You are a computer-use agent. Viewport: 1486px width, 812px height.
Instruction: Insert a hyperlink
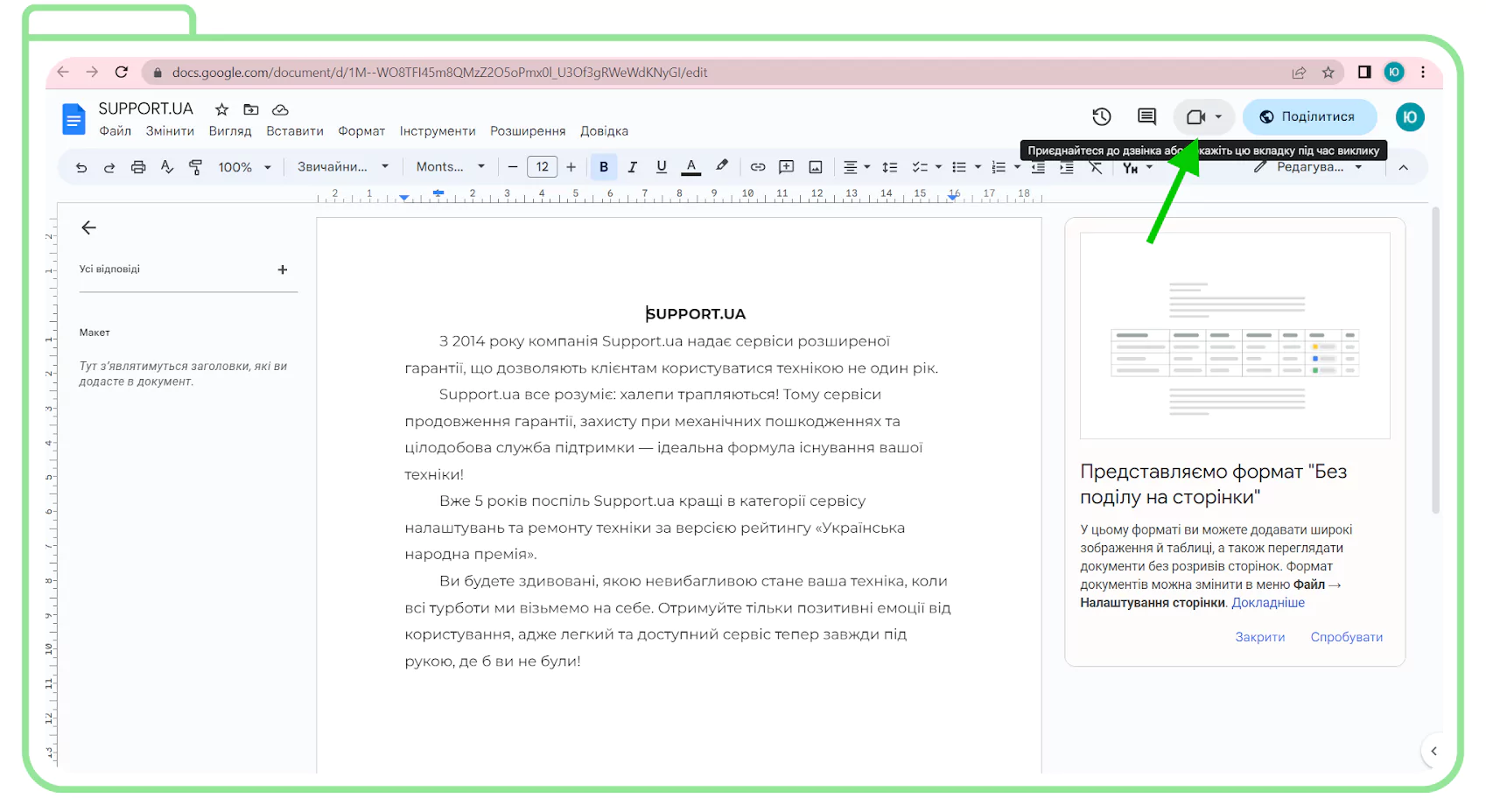[758, 167]
